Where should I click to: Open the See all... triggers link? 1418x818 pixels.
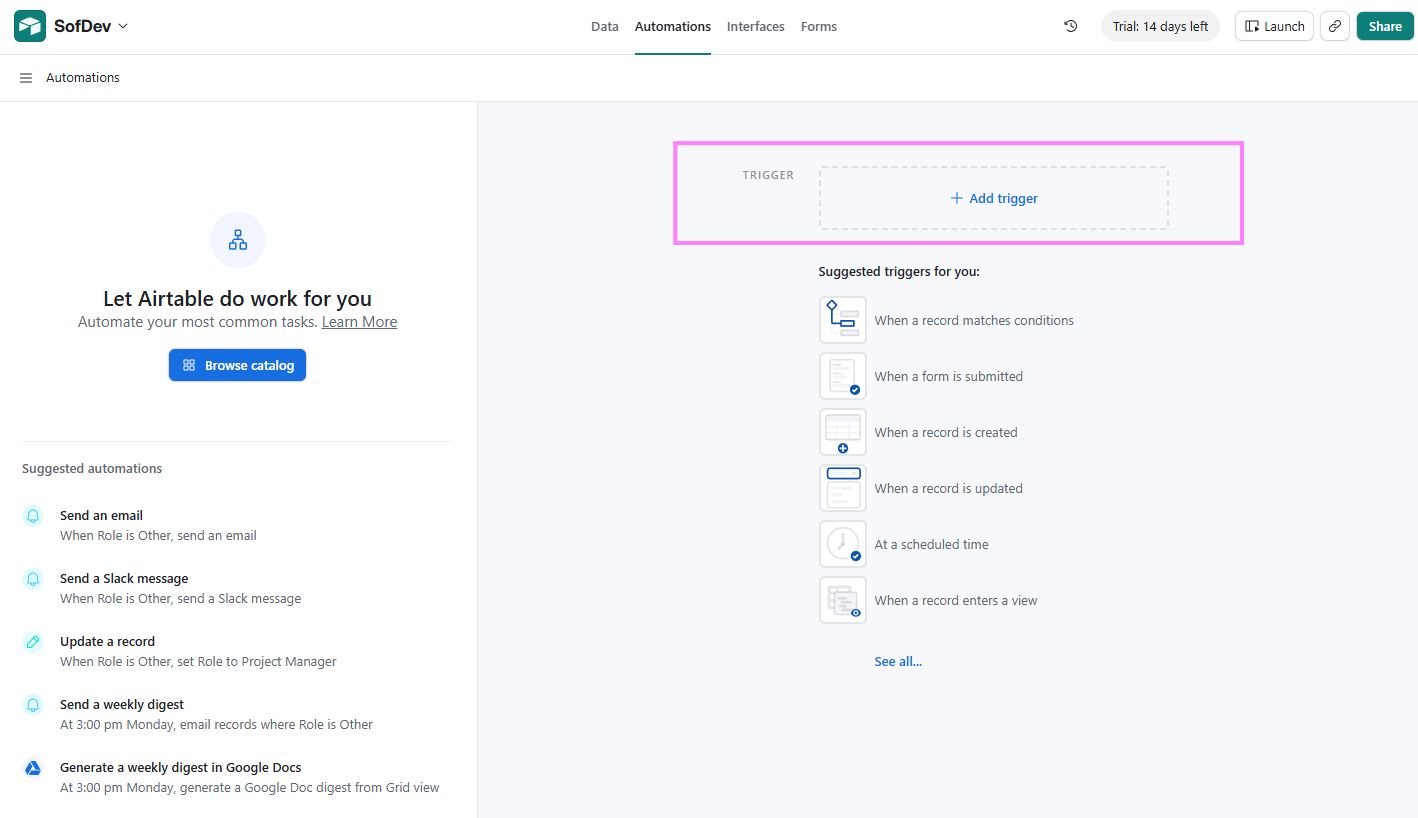898,661
